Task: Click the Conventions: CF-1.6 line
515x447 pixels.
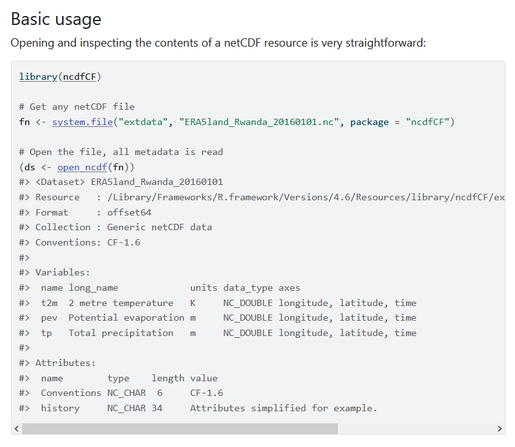Action: [x=80, y=242]
